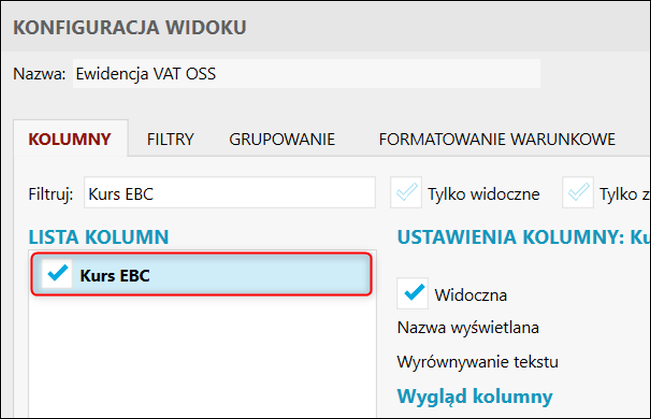Select the Kurs EBC row in column list
The height and width of the screenshot is (419, 651).
point(201,274)
